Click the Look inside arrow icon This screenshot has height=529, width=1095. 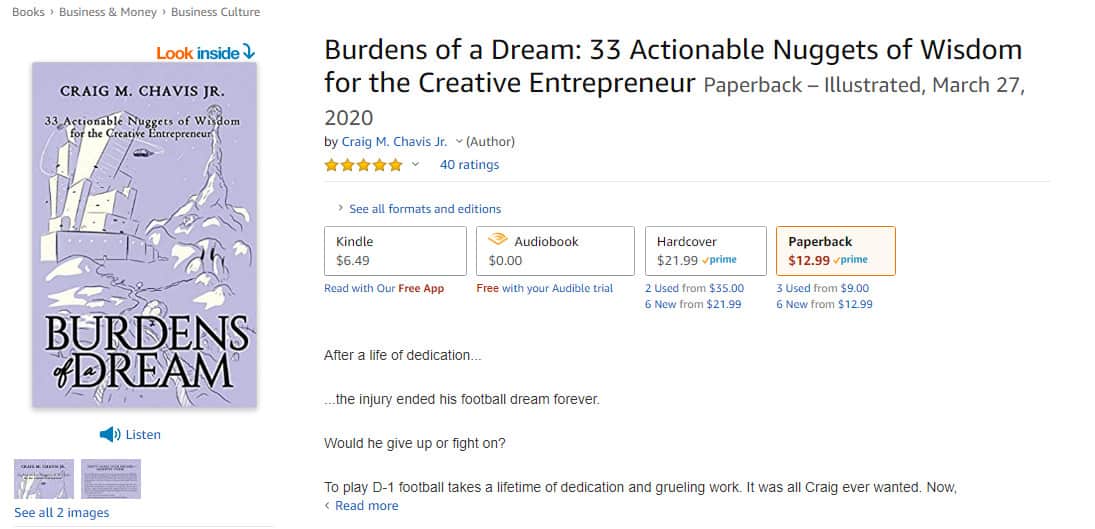[x=249, y=52]
